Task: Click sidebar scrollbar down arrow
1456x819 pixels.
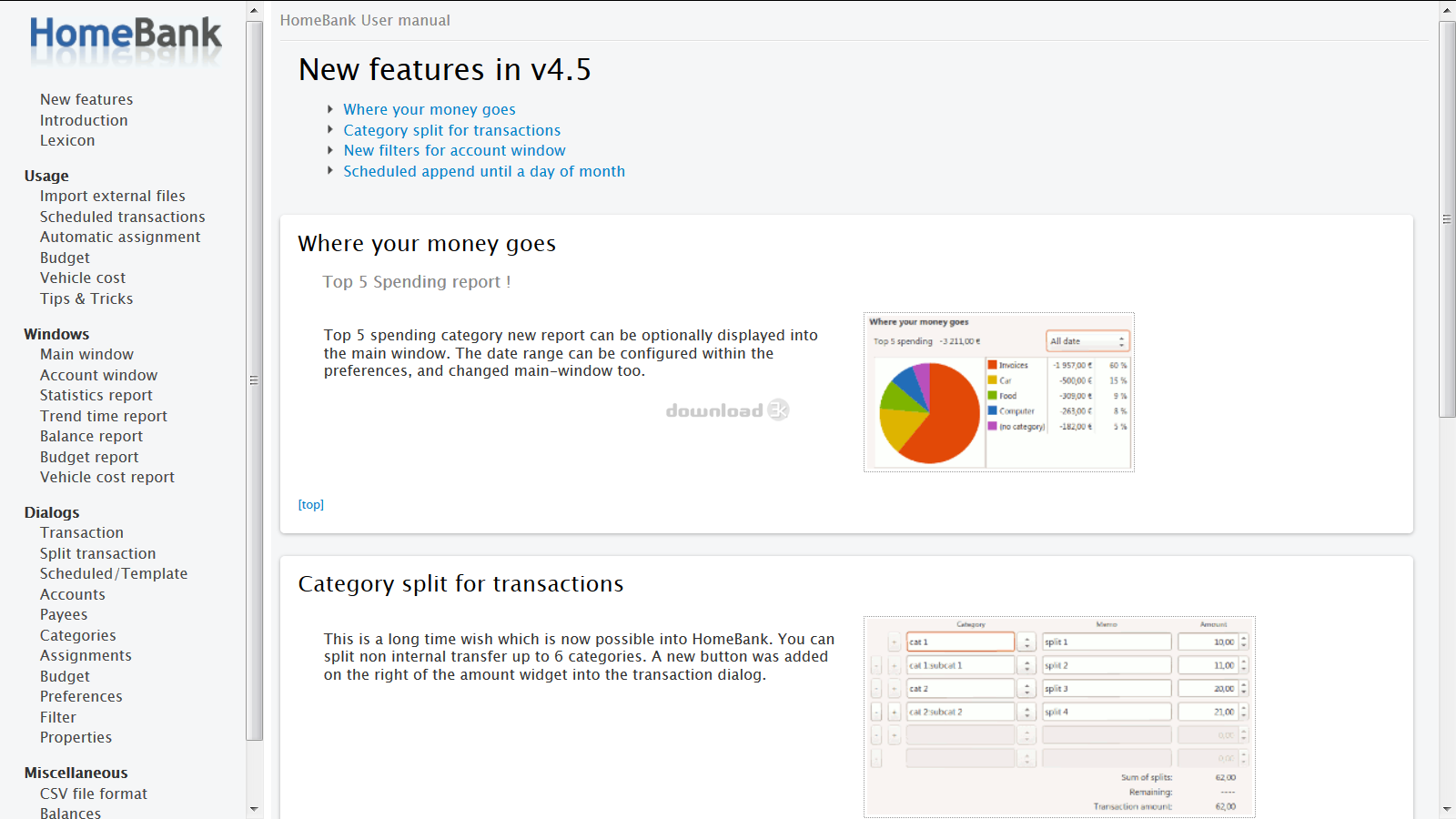Action: click(254, 808)
